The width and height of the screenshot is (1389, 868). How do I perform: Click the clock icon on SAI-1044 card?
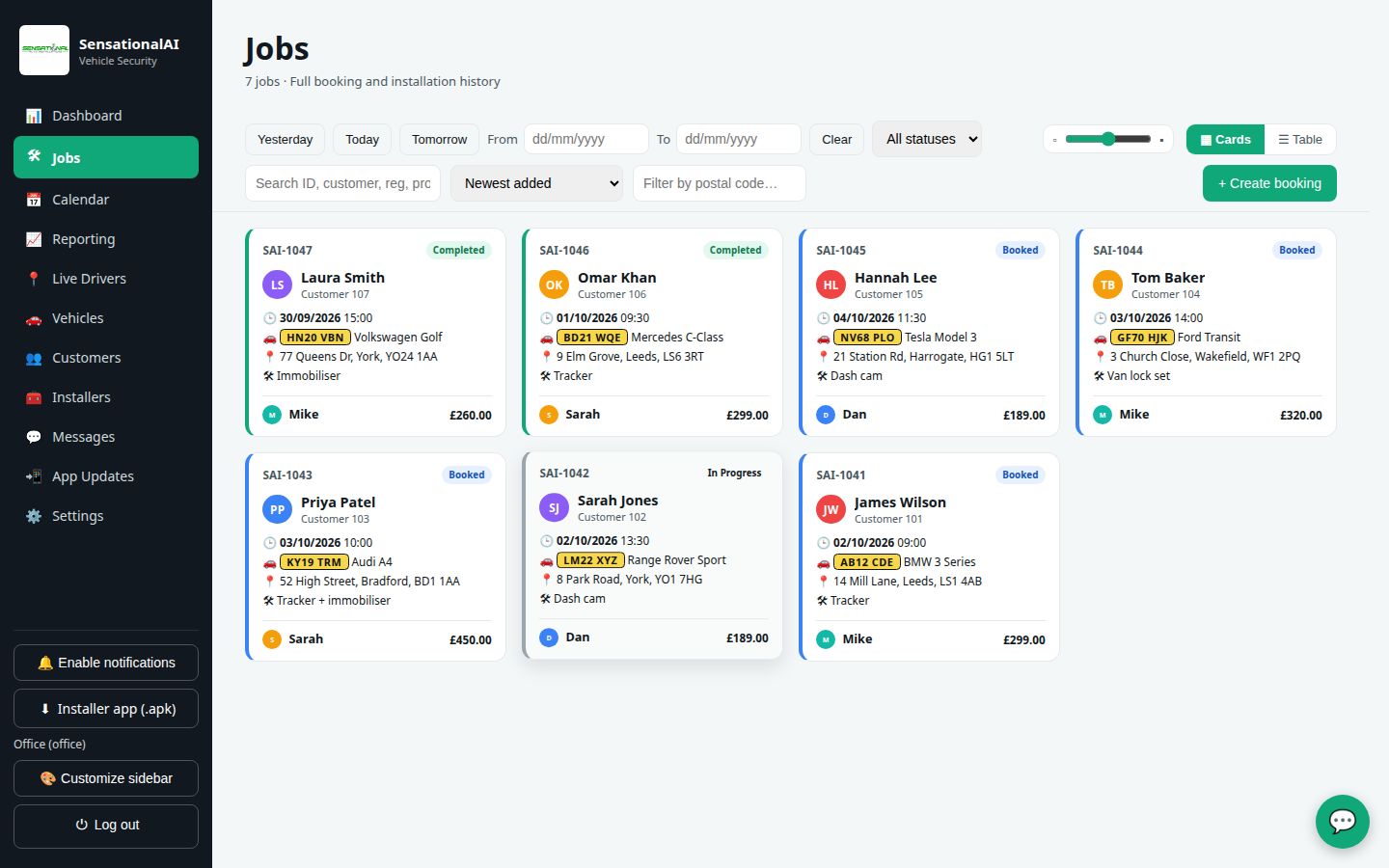click(1101, 318)
